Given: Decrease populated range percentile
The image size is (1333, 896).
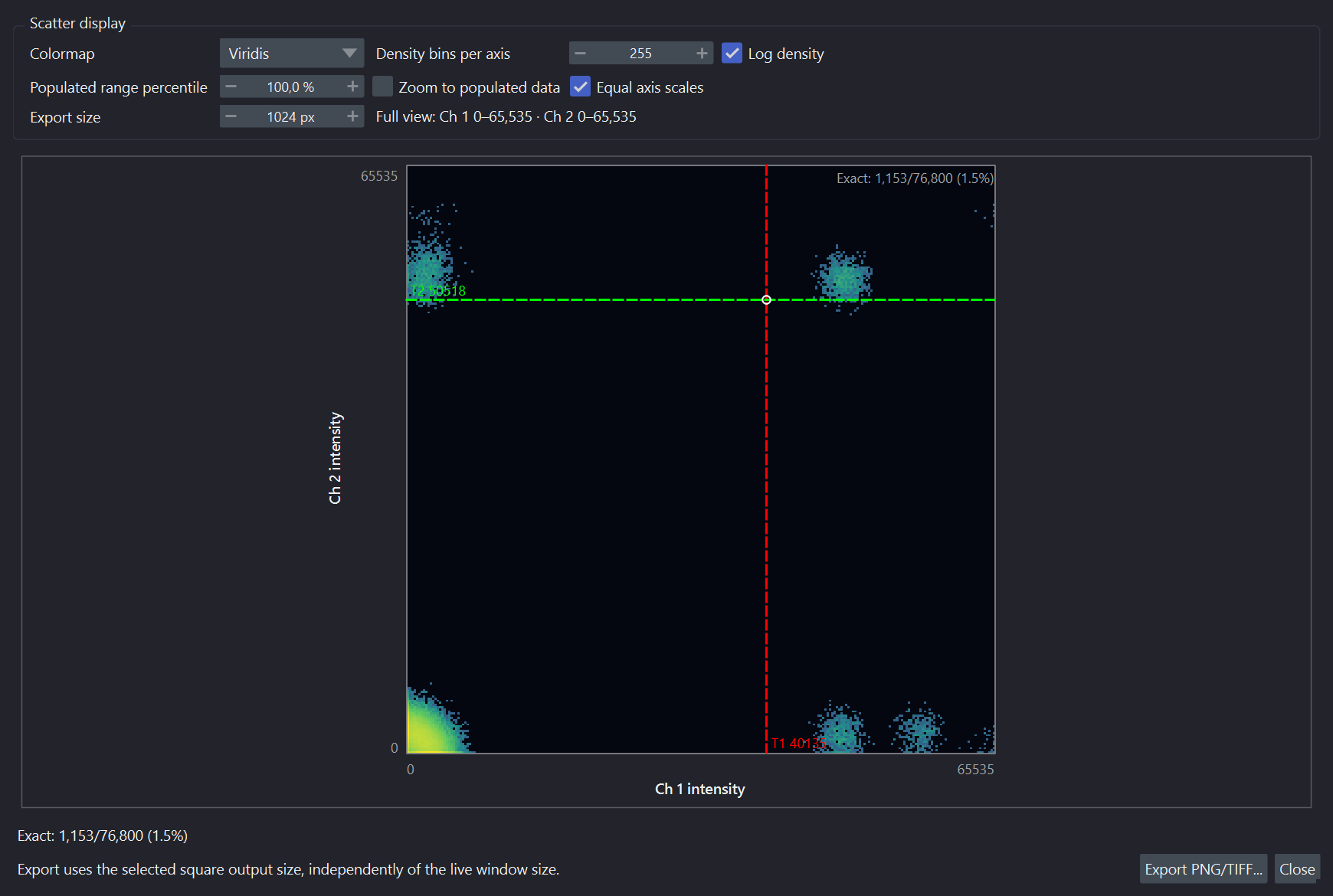Looking at the screenshot, I should [x=231, y=87].
